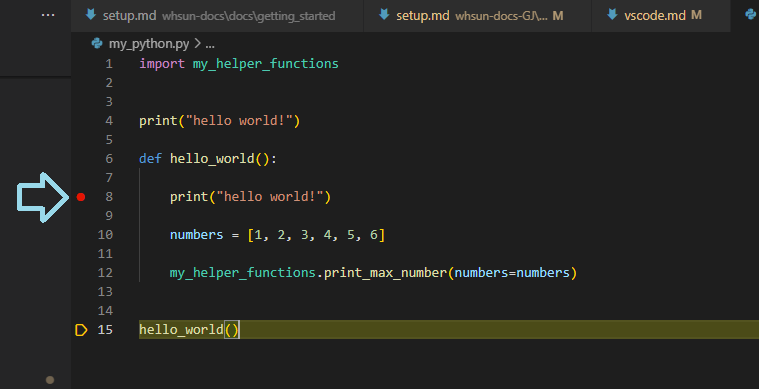Click the gray dot at bottom left

50,380
